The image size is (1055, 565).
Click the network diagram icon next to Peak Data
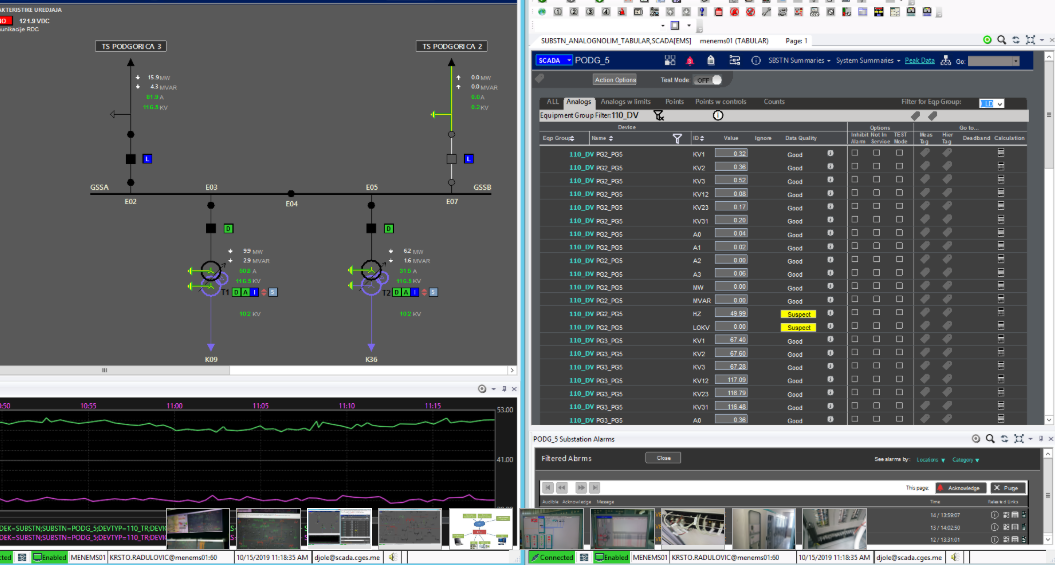pos(946,61)
